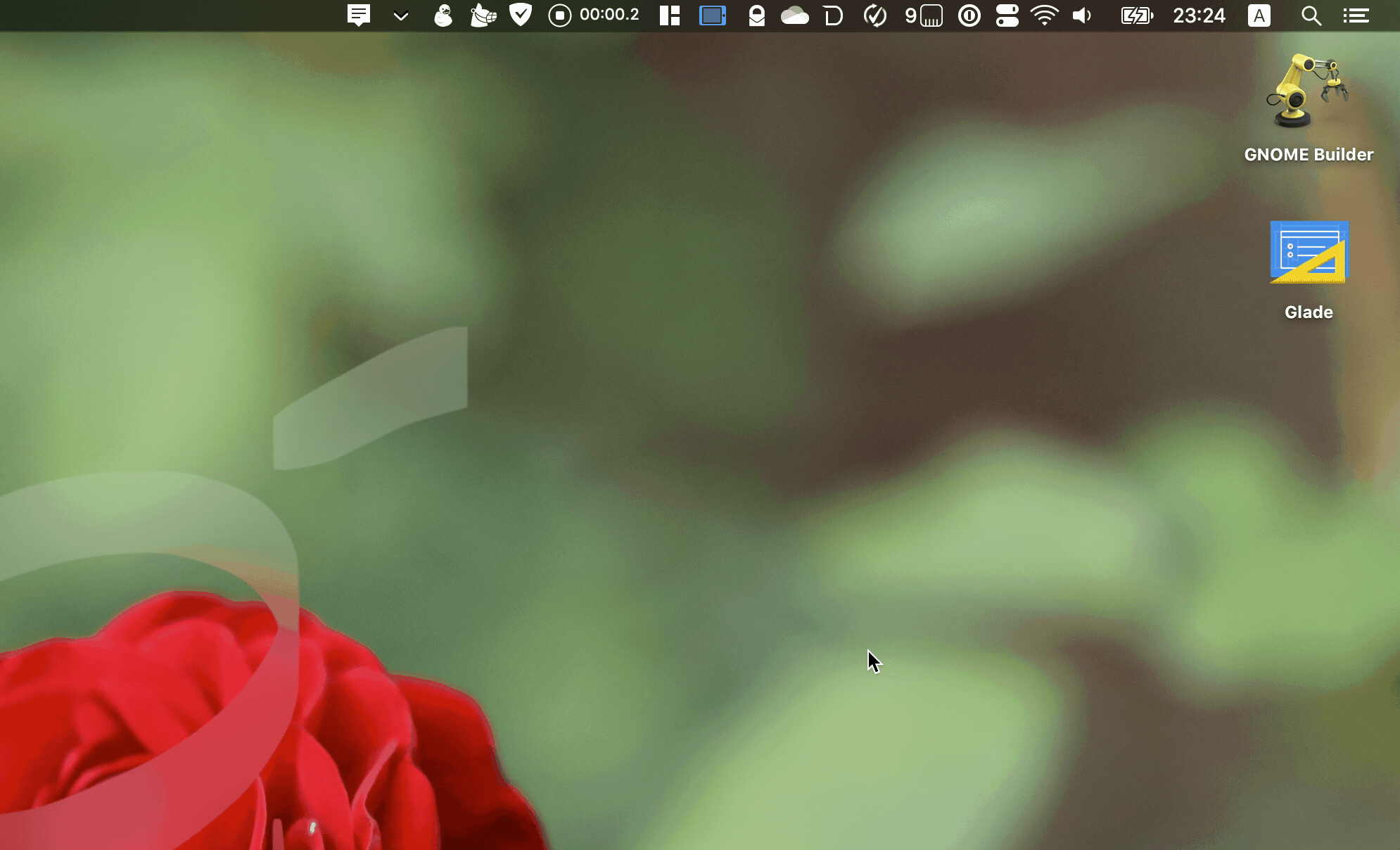This screenshot has height=850, width=1400.
Task: Open Control Center toggles icon
Action: (x=1007, y=15)
